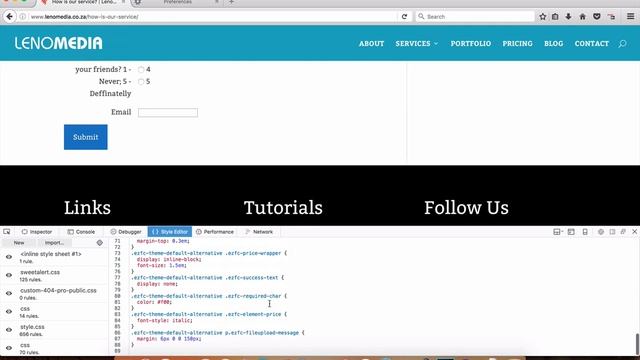Save page to Pocket icon
The height and width of the screenshot is (360, 640).
point(597,17)
